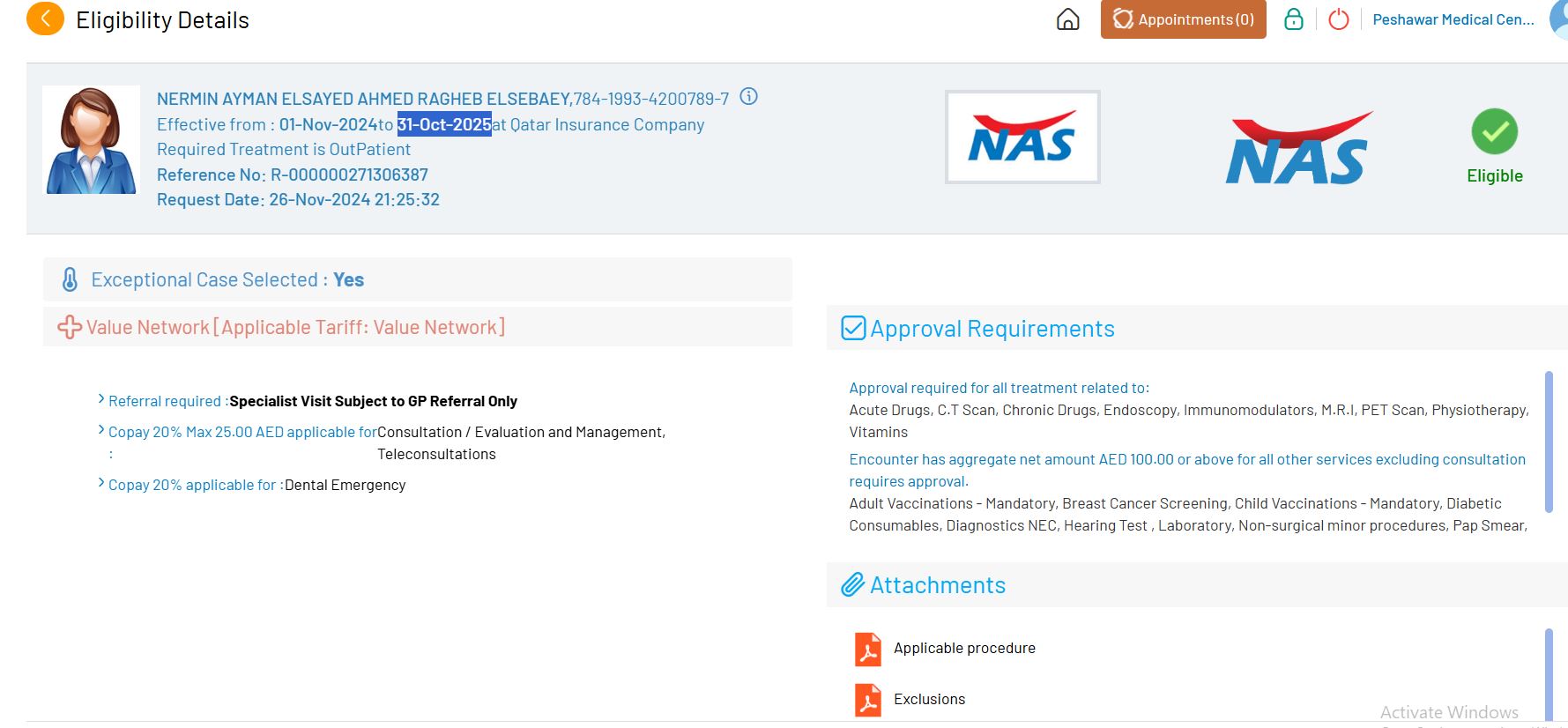Click the Encounter aggregate net amount note
1568x728 pixels.
[x=1187, y=470]
